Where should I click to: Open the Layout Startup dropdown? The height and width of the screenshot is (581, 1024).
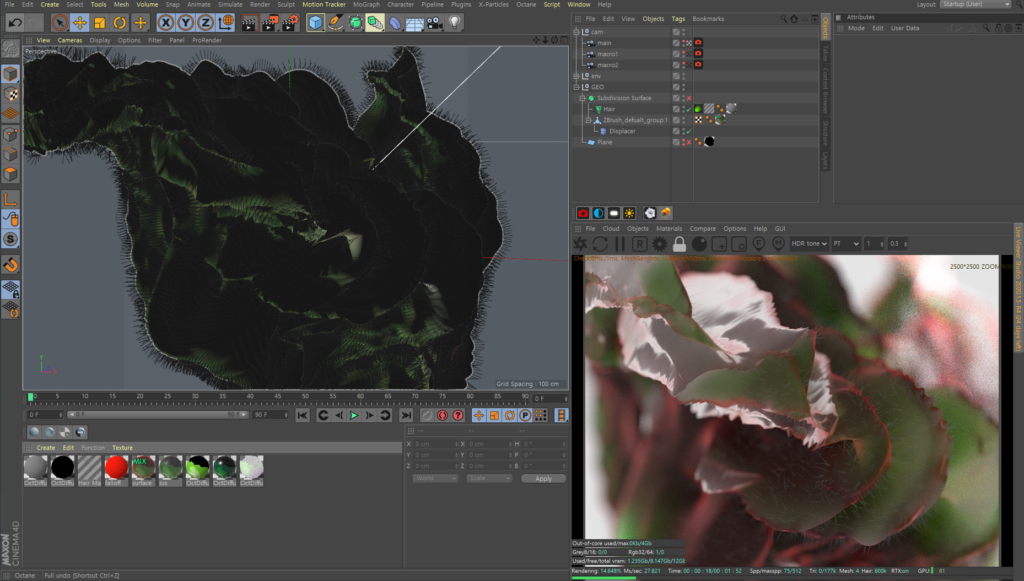[x=977, y=4]
